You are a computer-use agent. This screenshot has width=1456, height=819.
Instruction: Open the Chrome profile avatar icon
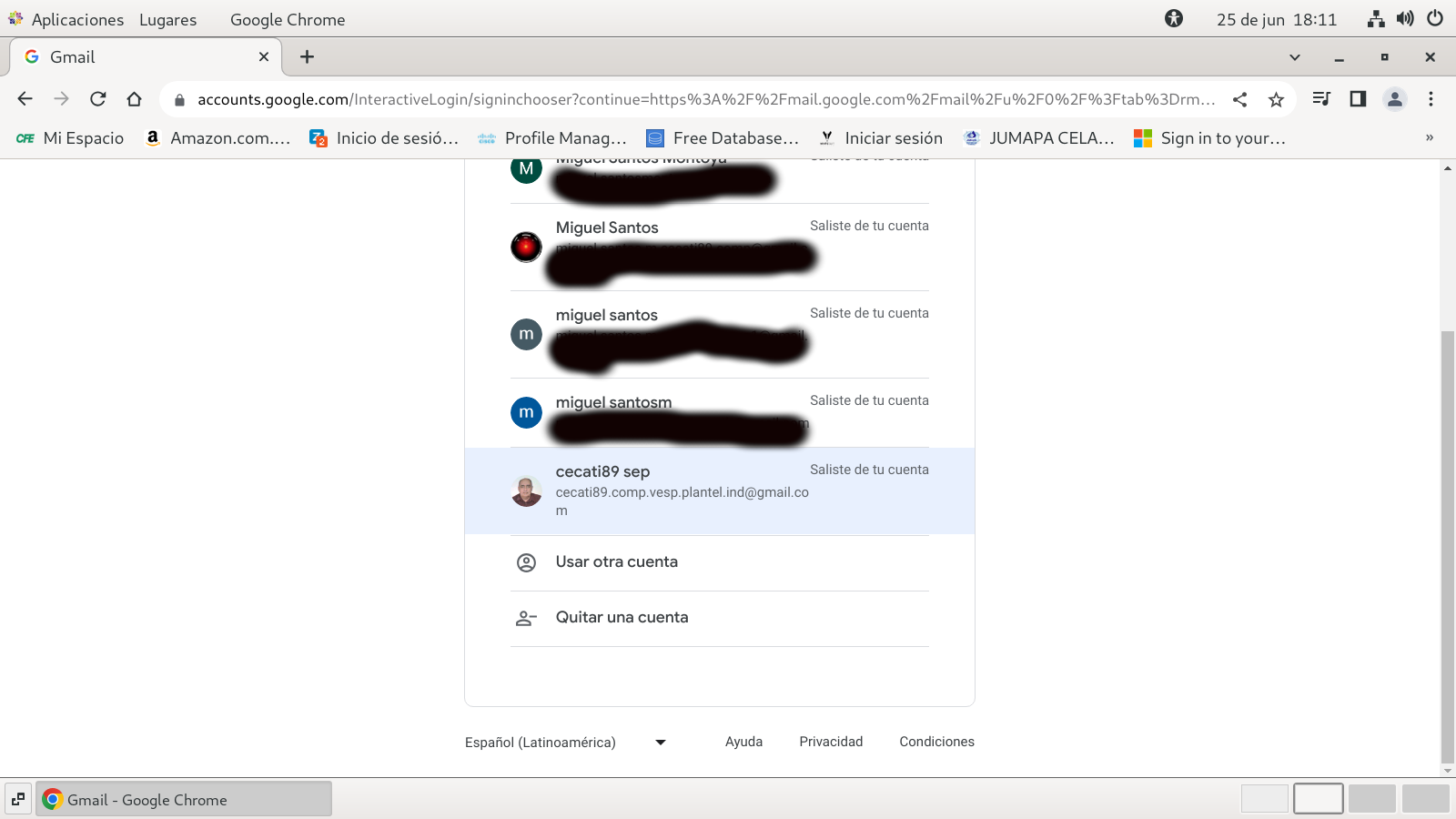1394,99
